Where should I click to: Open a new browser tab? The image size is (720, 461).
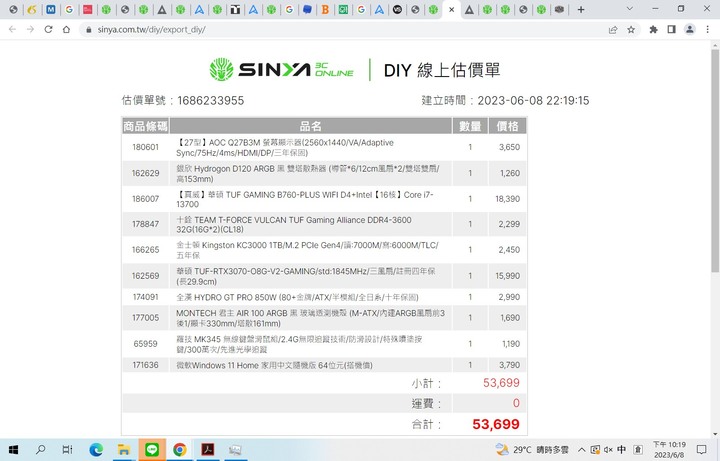581,9
